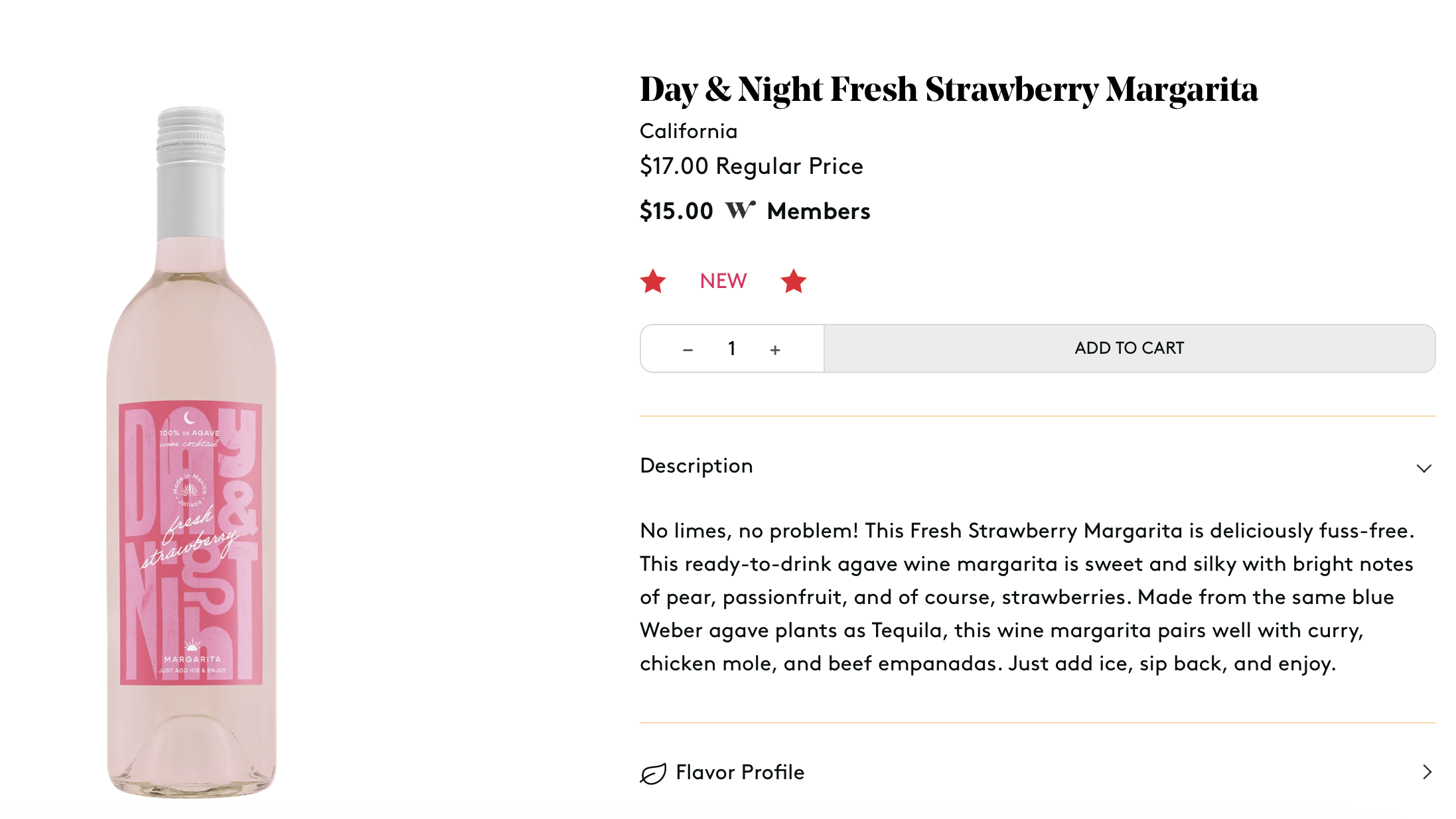Image resolution: width=1456 pixels, height=819 pixels.
Task: Click the red star right of NEW
Action: point(793,281)
